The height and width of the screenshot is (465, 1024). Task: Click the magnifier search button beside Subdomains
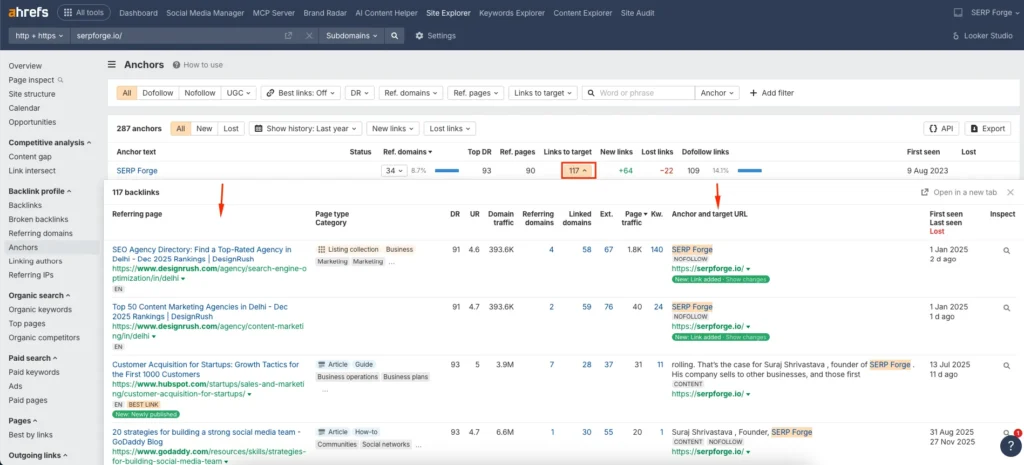(395, 35)
